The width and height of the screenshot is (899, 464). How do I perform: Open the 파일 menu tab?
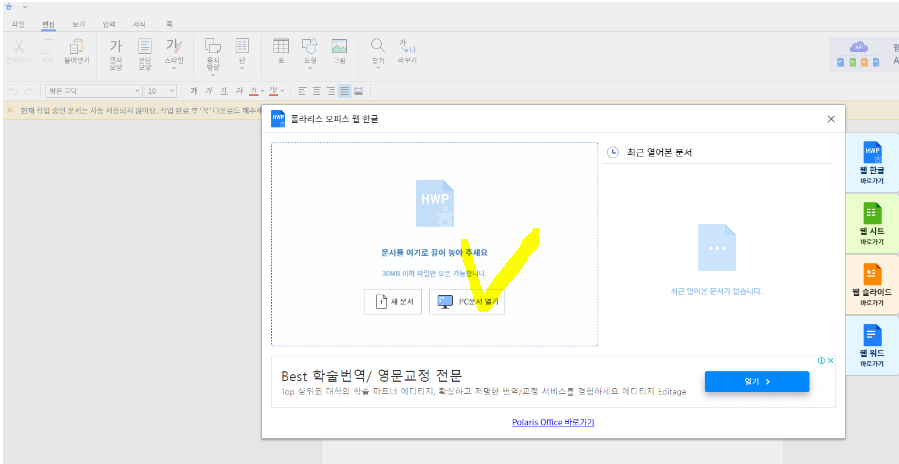[18, 25]
